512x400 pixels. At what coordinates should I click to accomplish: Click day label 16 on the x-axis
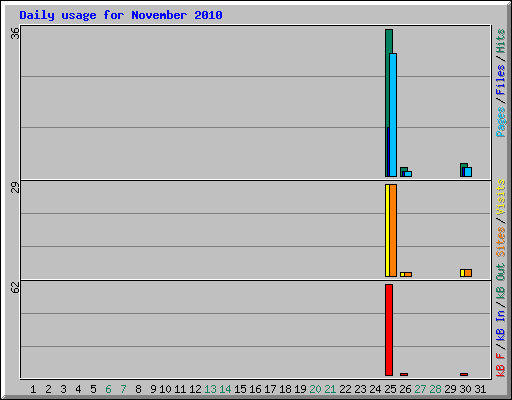point(255,389)
